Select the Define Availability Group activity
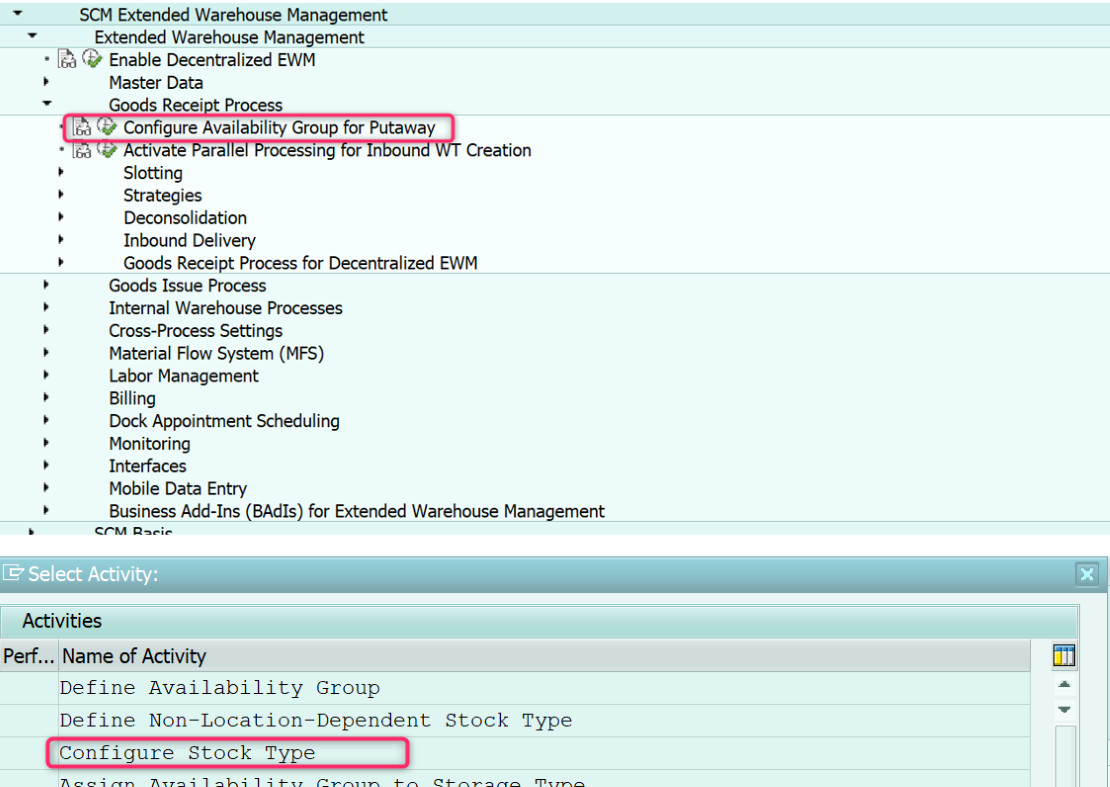This screenshot has width=1110, height=787. 219,688
